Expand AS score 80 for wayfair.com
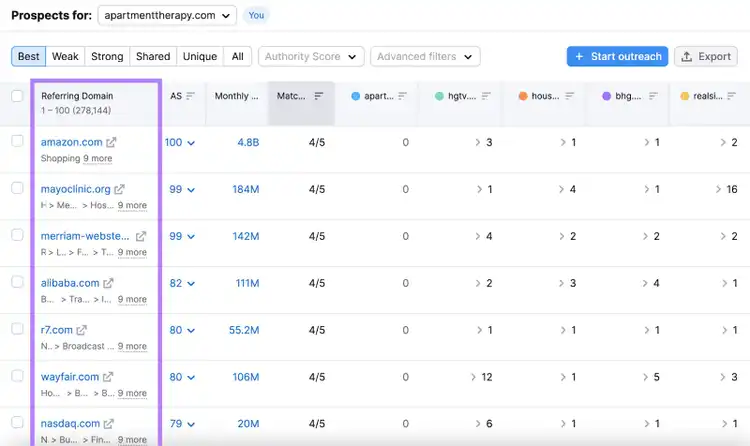The image size is (750, 446). click(182, 377)
